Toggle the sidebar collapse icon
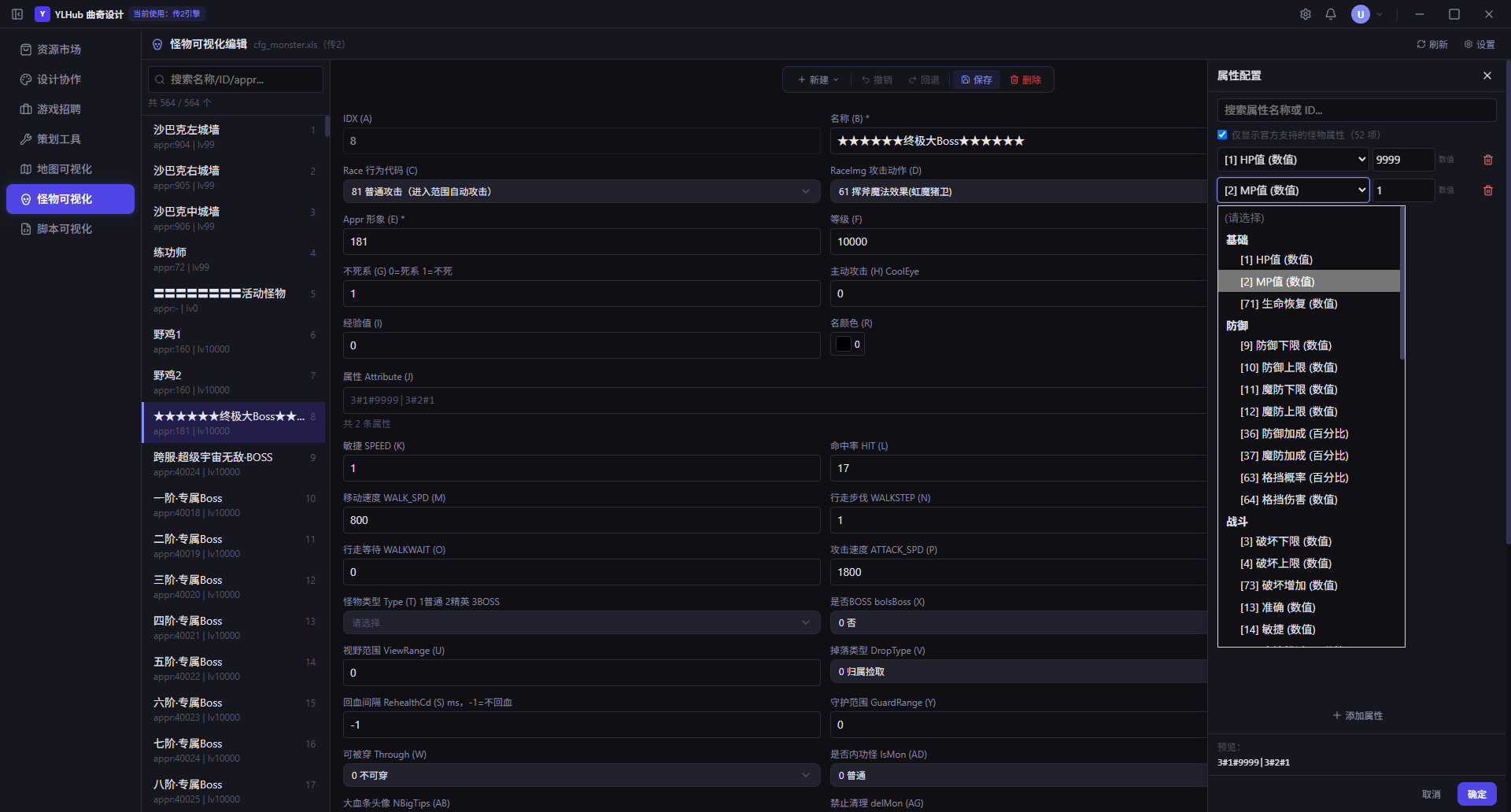 click(x=17, y=14)
